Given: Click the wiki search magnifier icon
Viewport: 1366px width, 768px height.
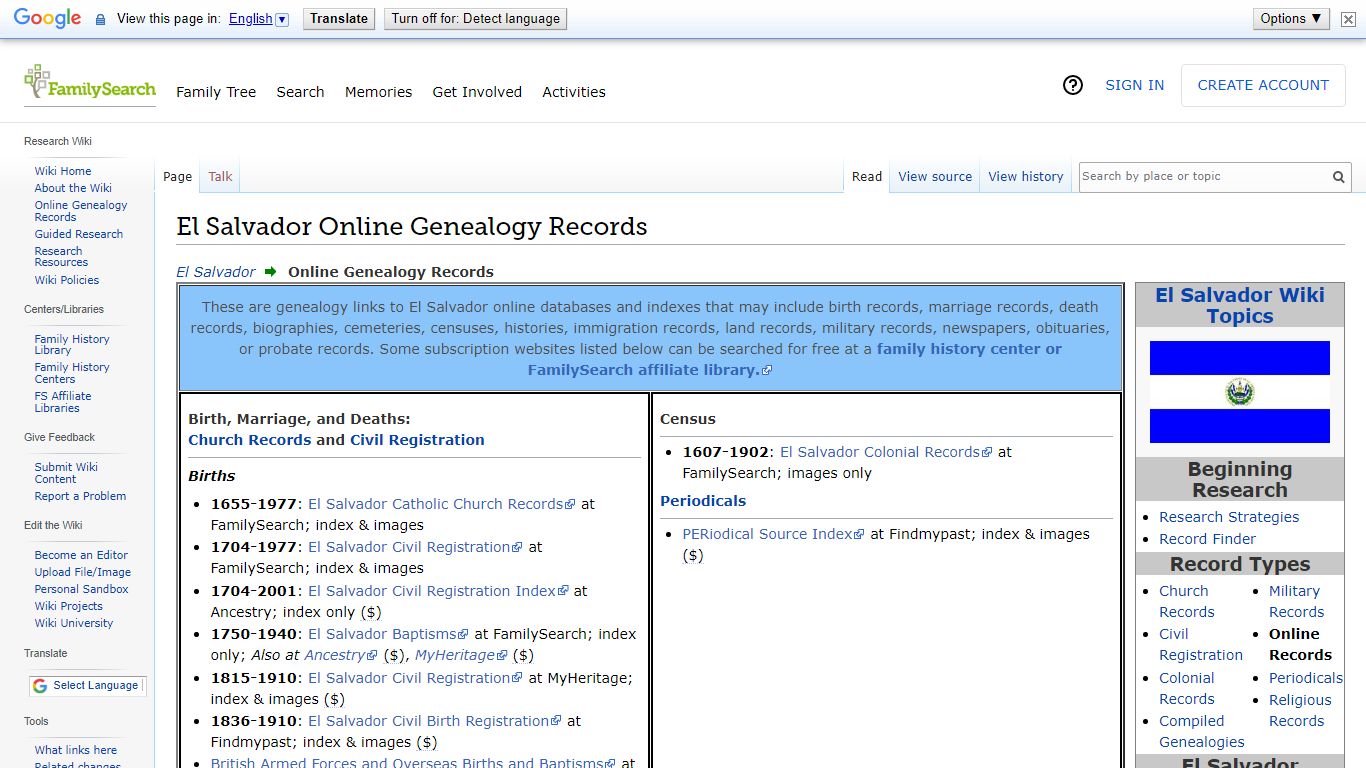Looking at the screenshot, I should (x=1339, y=177).
